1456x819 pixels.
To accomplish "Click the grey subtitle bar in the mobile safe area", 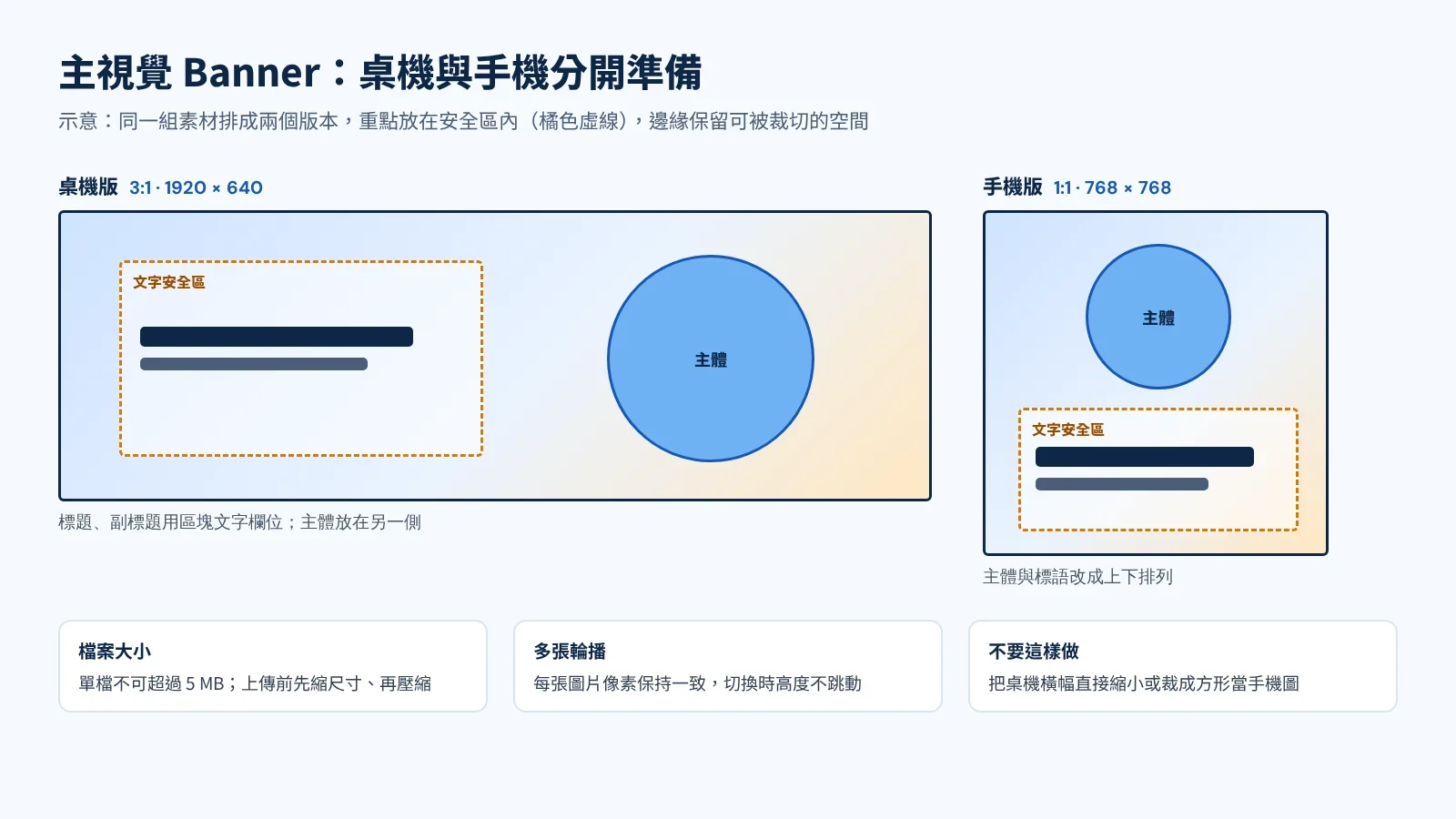I will coord(1122,484).
